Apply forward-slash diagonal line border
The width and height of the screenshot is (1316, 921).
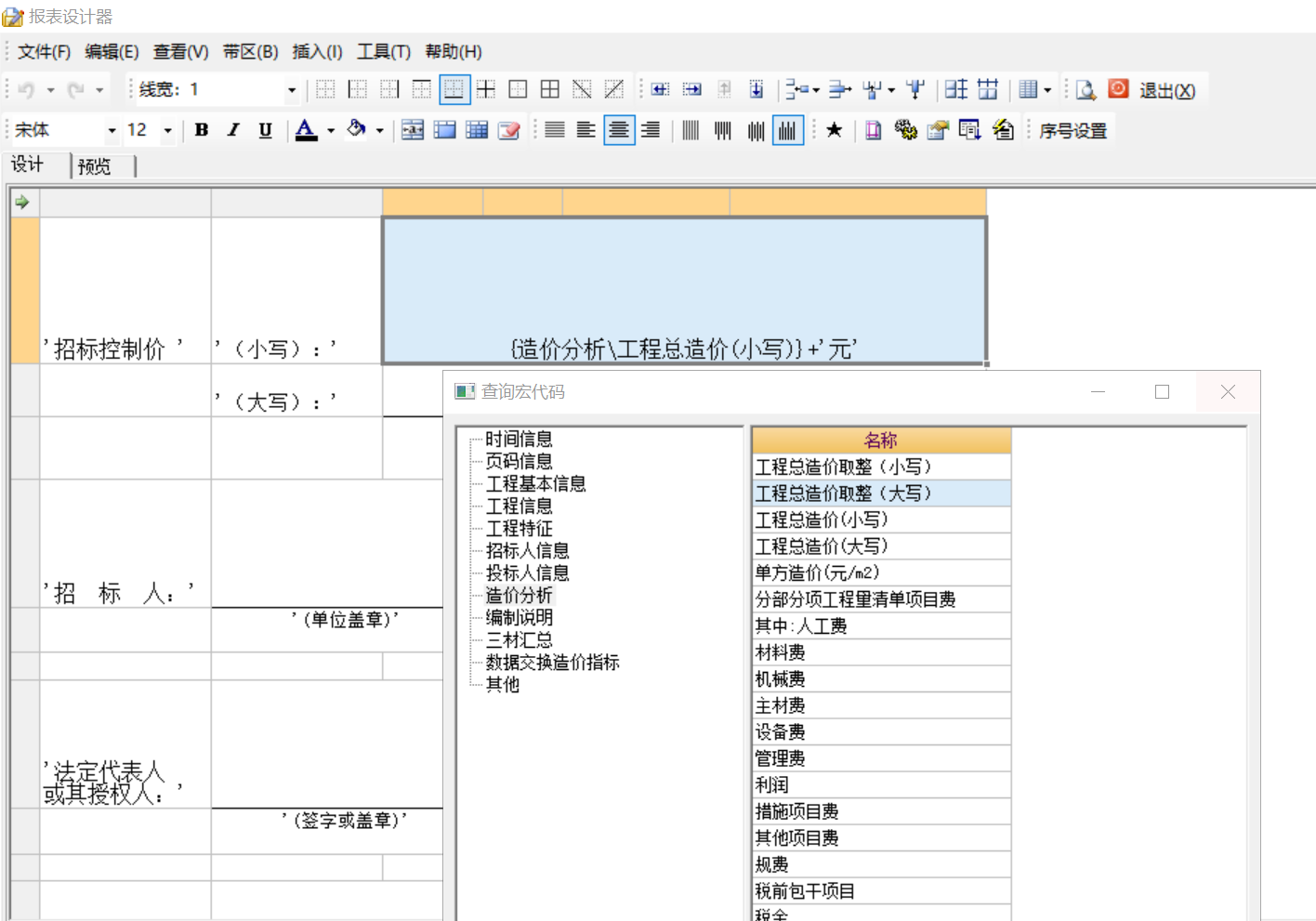tap(614, 90)
